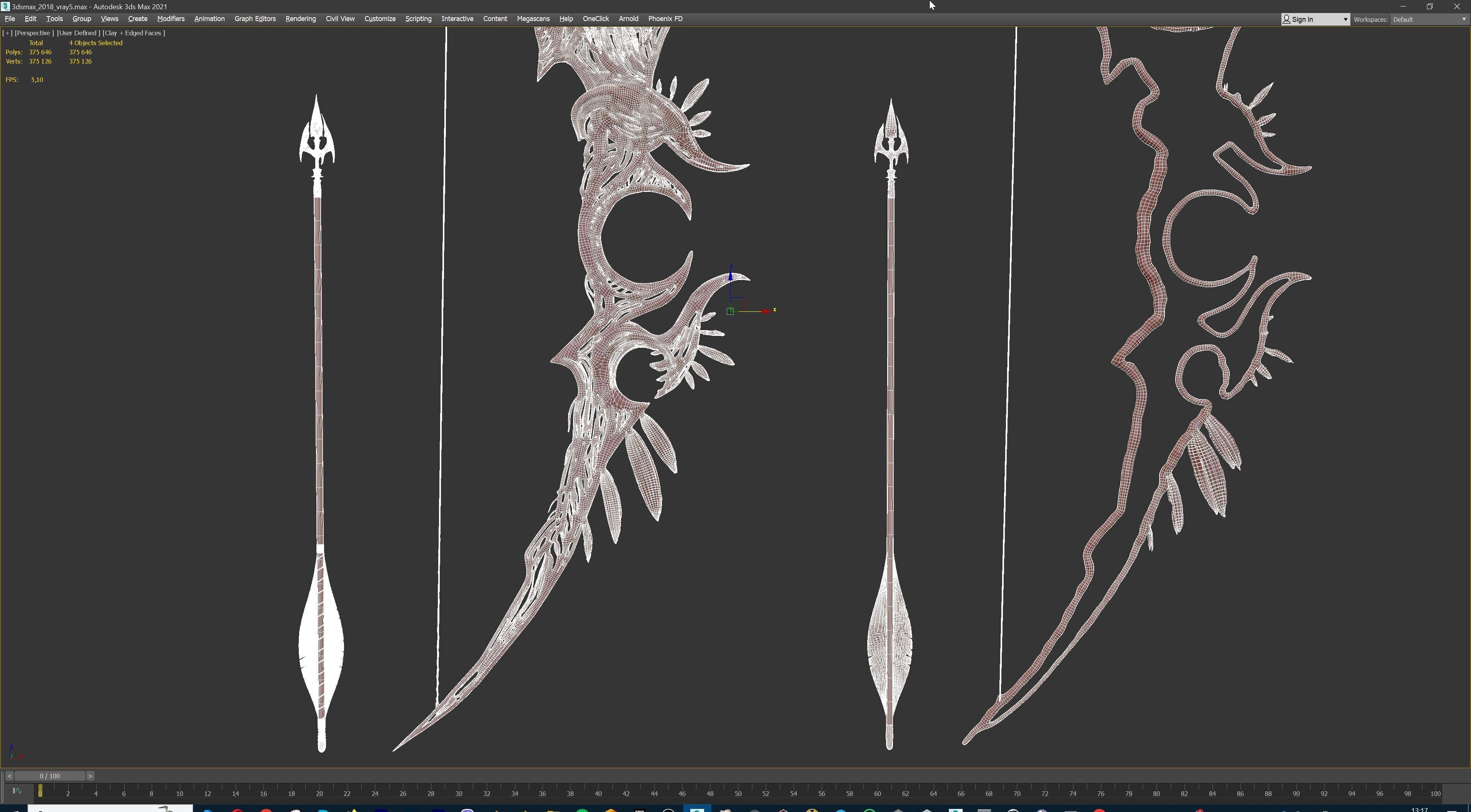Open the Phoenix FD menu
Image resolution: width=1471 pixels, height=812 pixels.
(x=665, y=19)
